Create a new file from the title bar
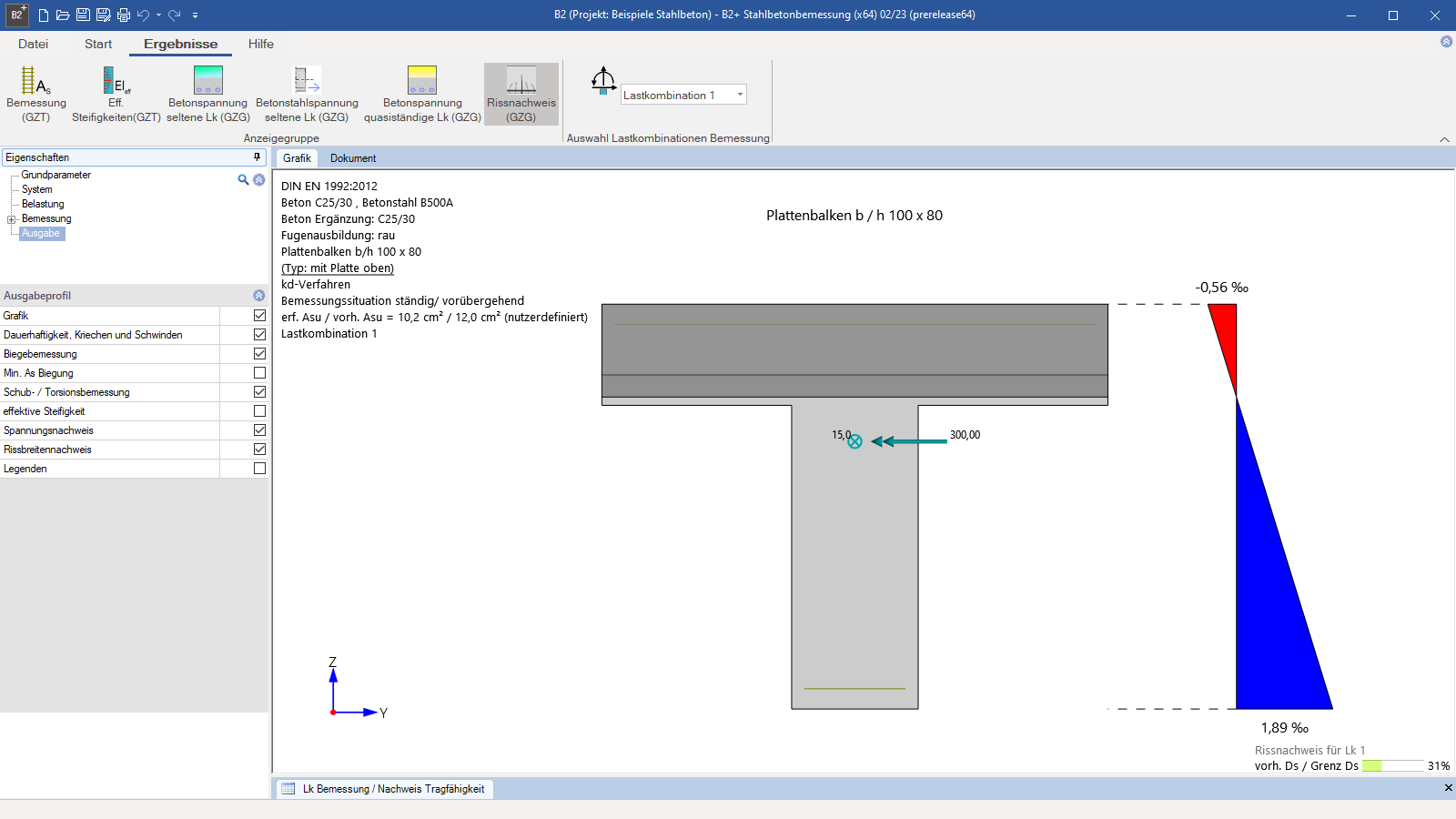1456x819 pixels. (43, 15)
